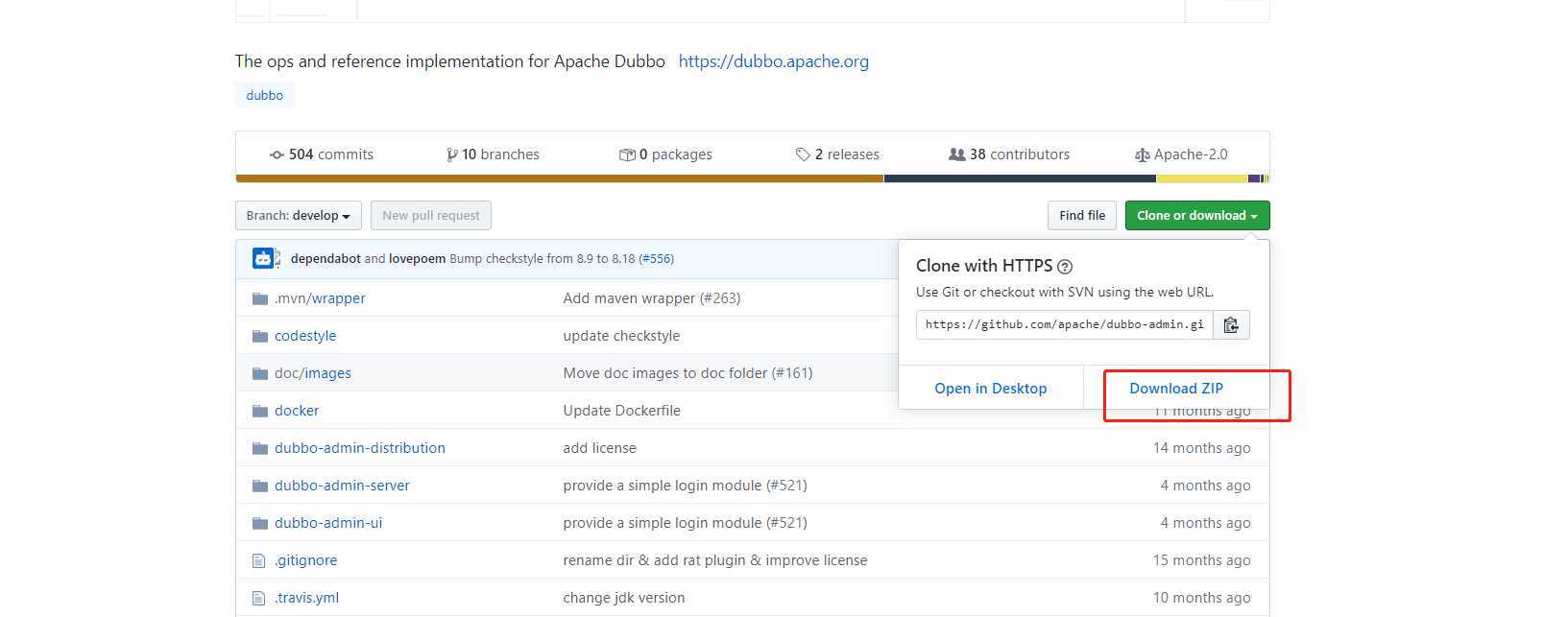The height and width of the screenshot is (617, 1568).
Task: Click '10 months ago' timestamp
Action: pyautogui.click(x=1202, y=598)
